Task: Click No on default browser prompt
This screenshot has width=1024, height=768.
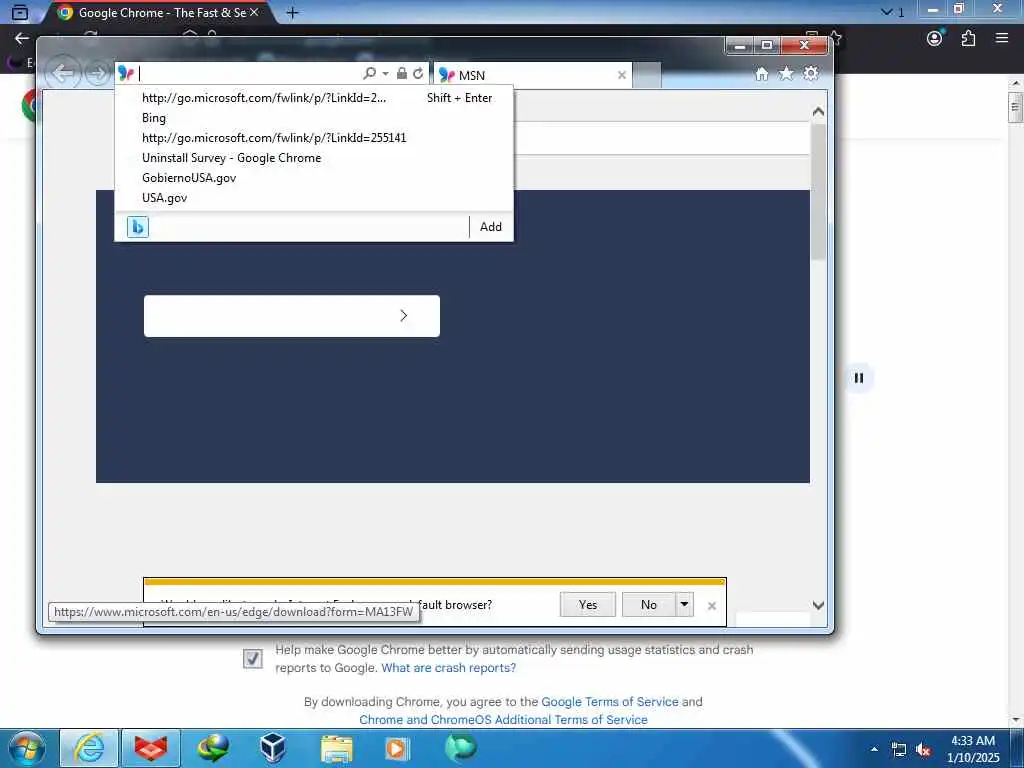Action: 648,605
